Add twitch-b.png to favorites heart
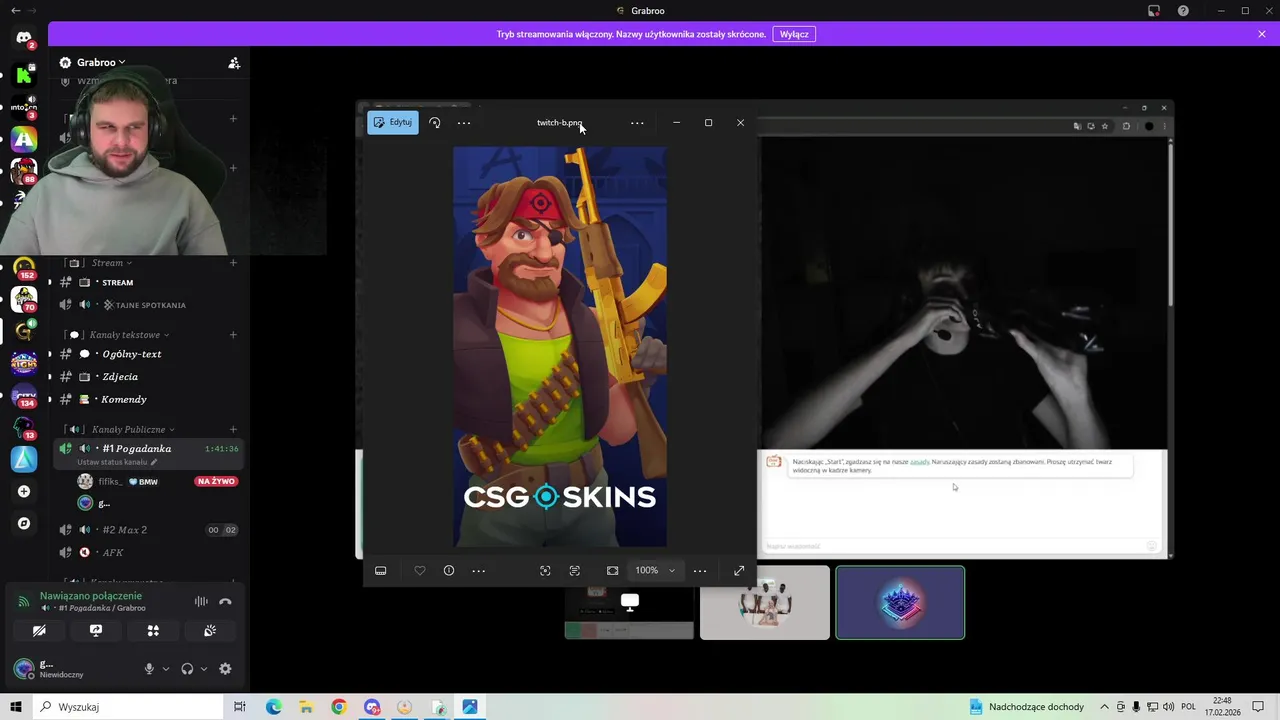The image size is (1280, 720). click(x=420, y=571)
